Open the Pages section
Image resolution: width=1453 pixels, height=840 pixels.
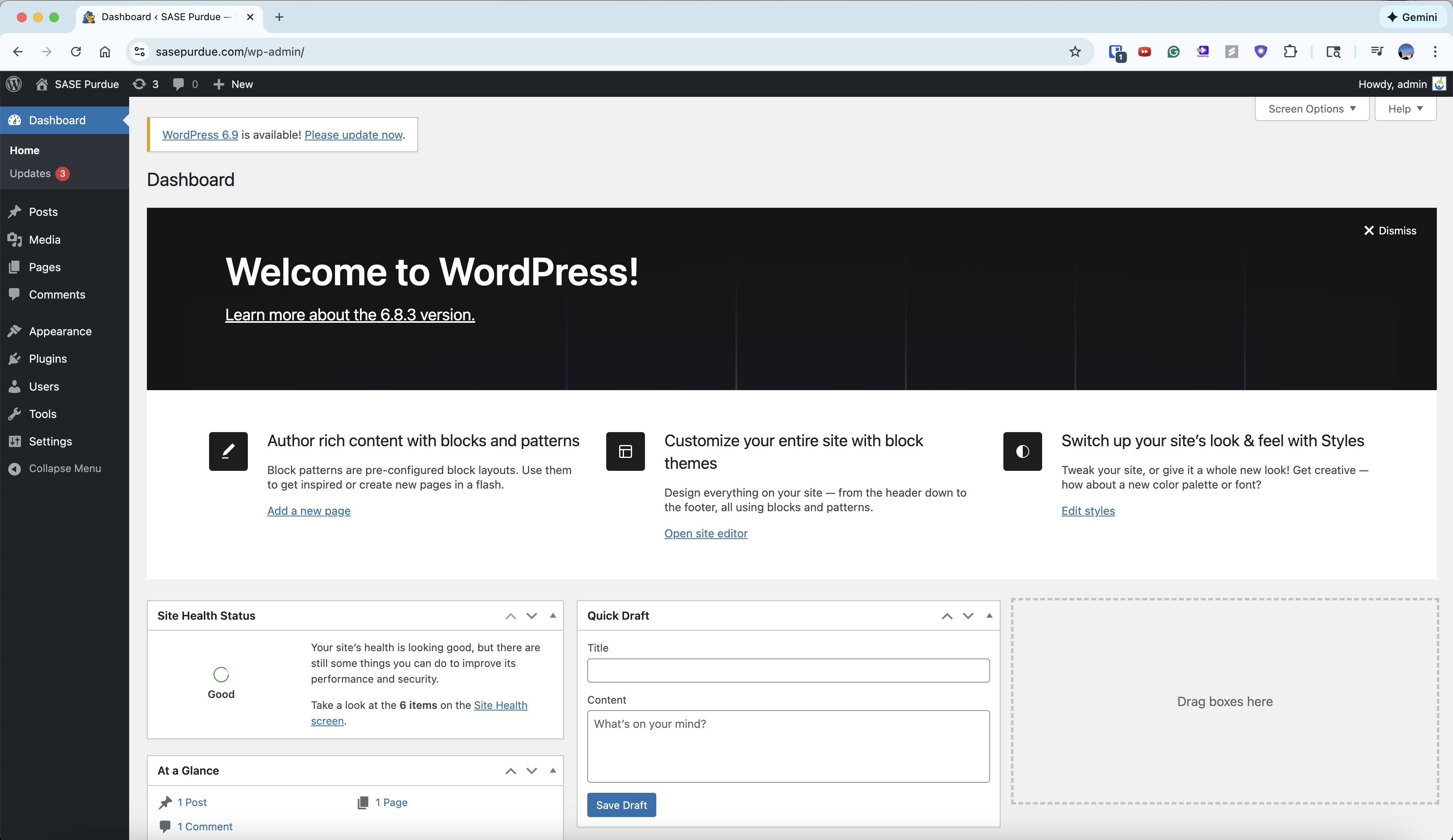[44, 267]
